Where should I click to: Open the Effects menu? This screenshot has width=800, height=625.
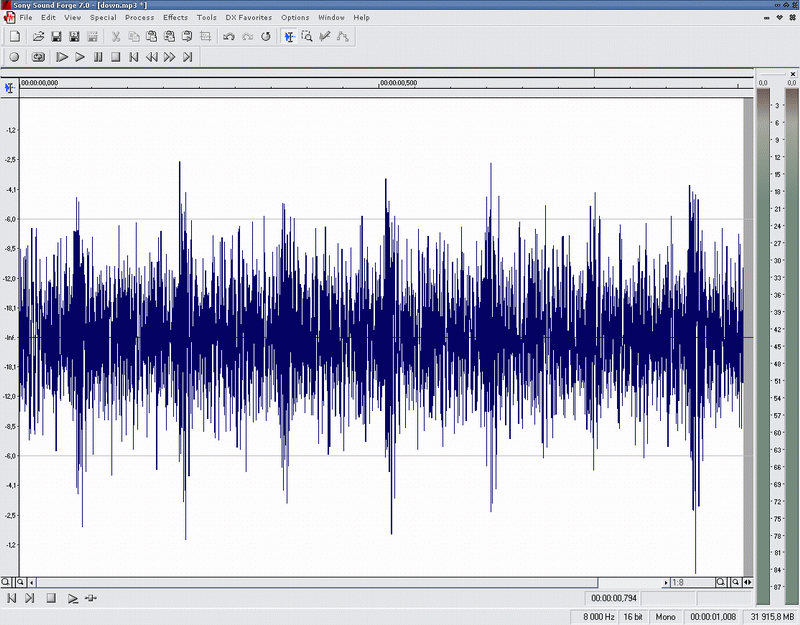pyautogui.click(x=175, y=17)
